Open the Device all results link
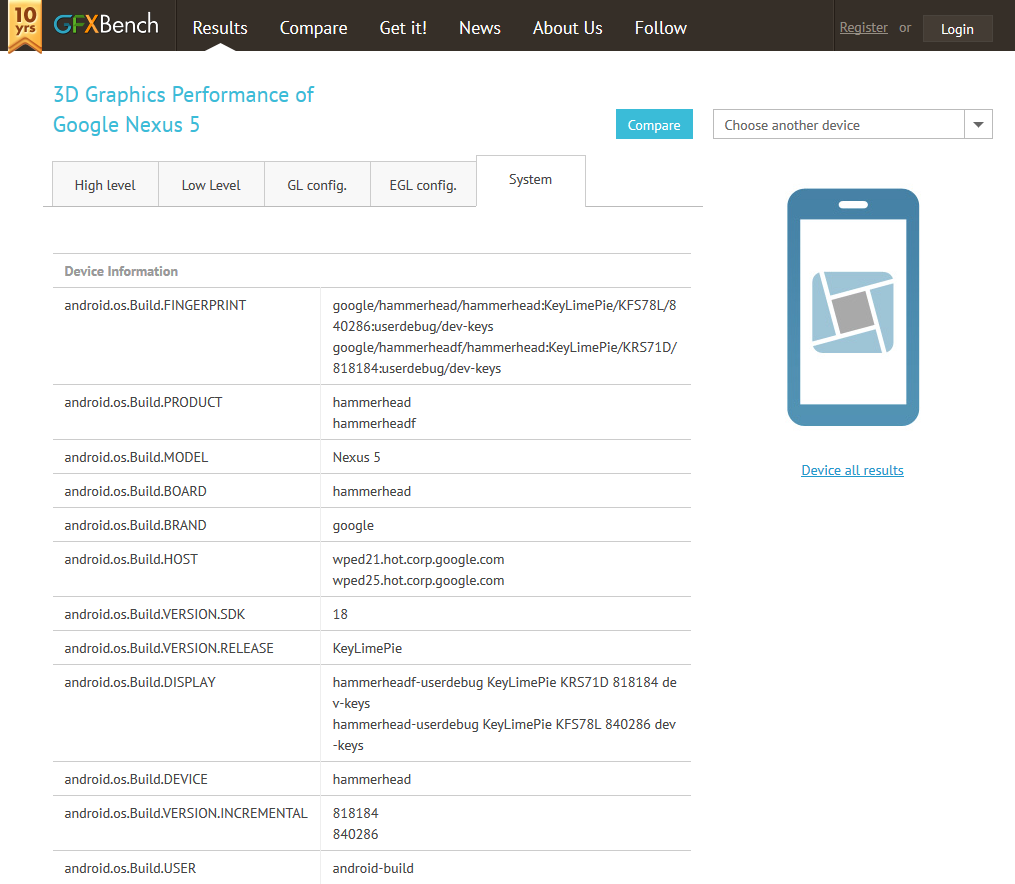This screenshot has width=1015, height=884. (x=852, y=470)
